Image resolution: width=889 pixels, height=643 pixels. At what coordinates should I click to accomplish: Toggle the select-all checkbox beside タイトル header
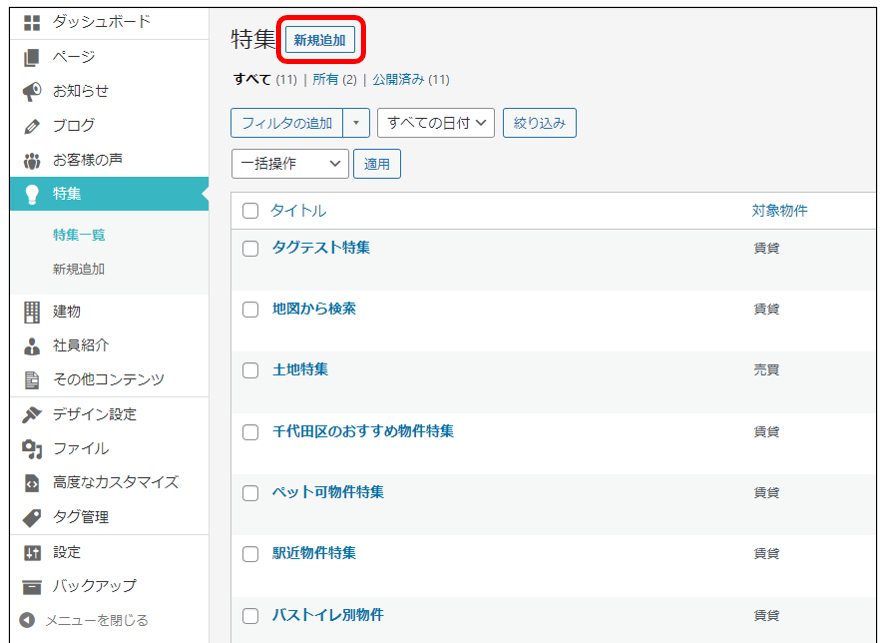tap(251, 211)
